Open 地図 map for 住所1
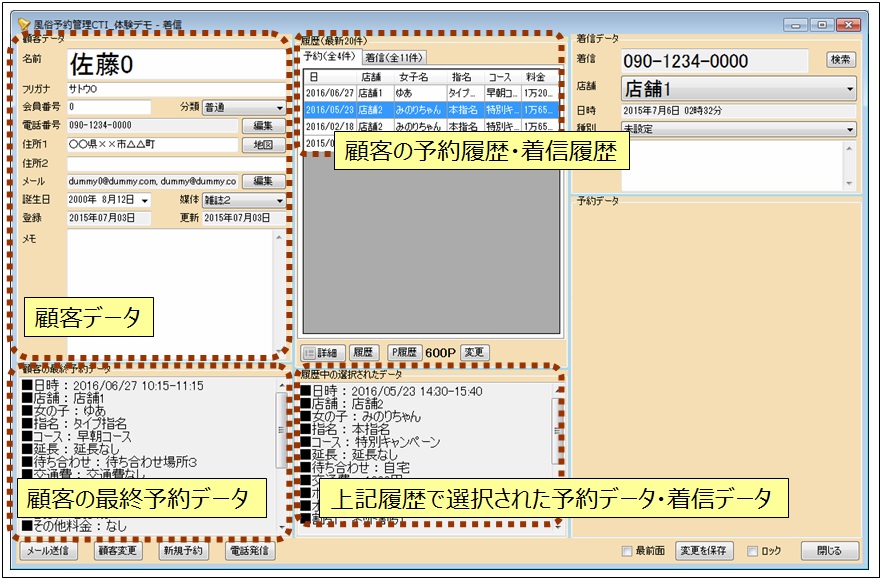 263,145
